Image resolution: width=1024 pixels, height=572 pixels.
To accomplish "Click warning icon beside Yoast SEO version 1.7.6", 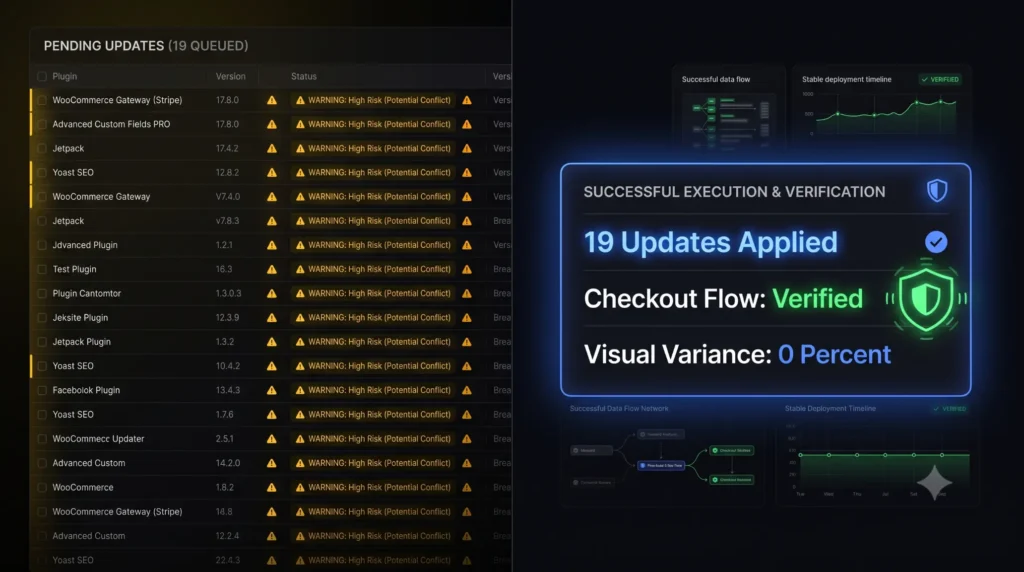I will click(x=272, y=414).
